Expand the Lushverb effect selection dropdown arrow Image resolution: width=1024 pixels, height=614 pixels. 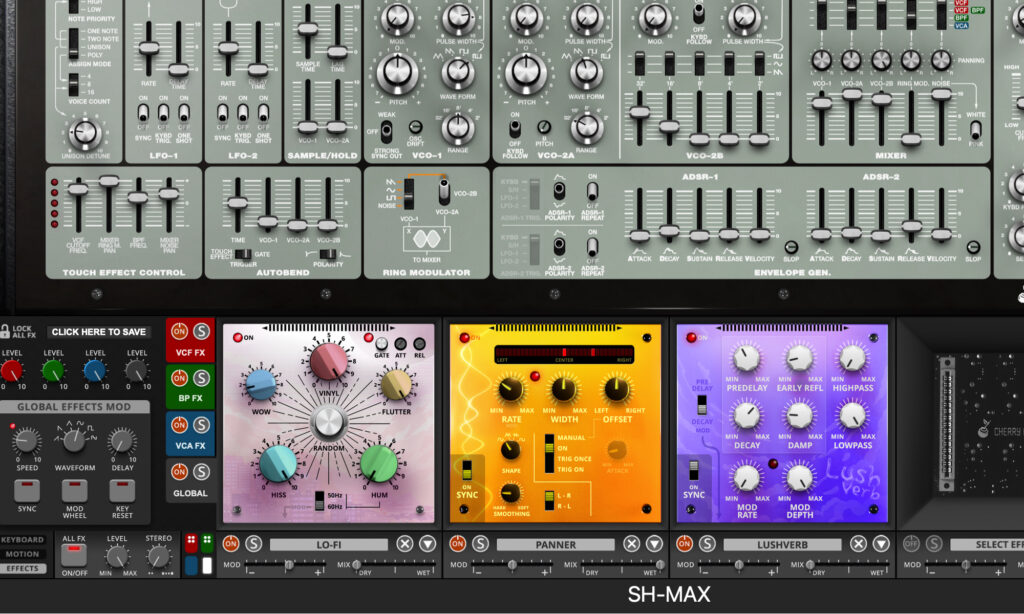pyautogui.click(x=881, y=544)
